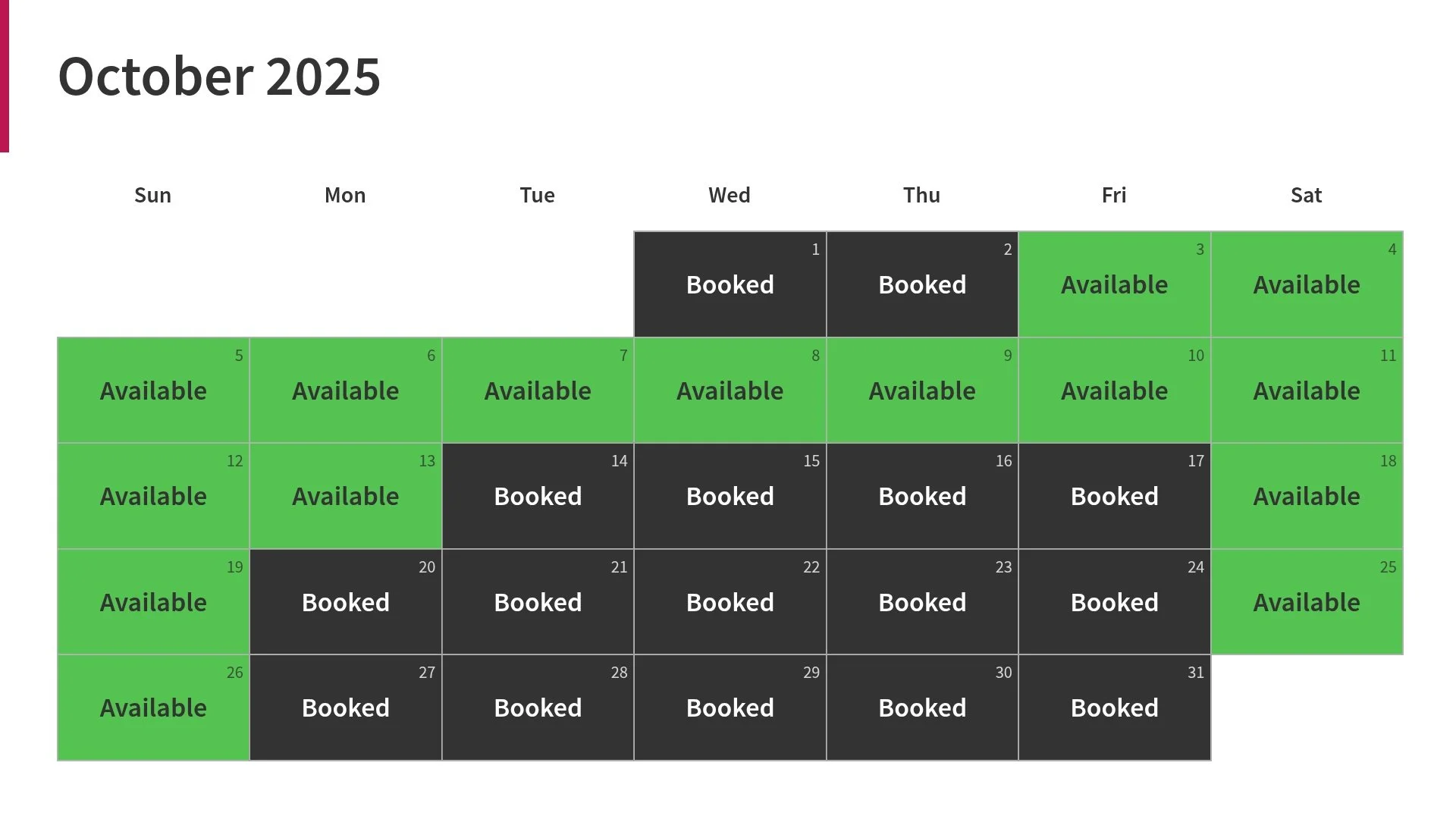Click the available cell for October 8
Image resolution: width=1456 pixels, height=819 pixels.
pyautogui.click(x=730, y=391)
